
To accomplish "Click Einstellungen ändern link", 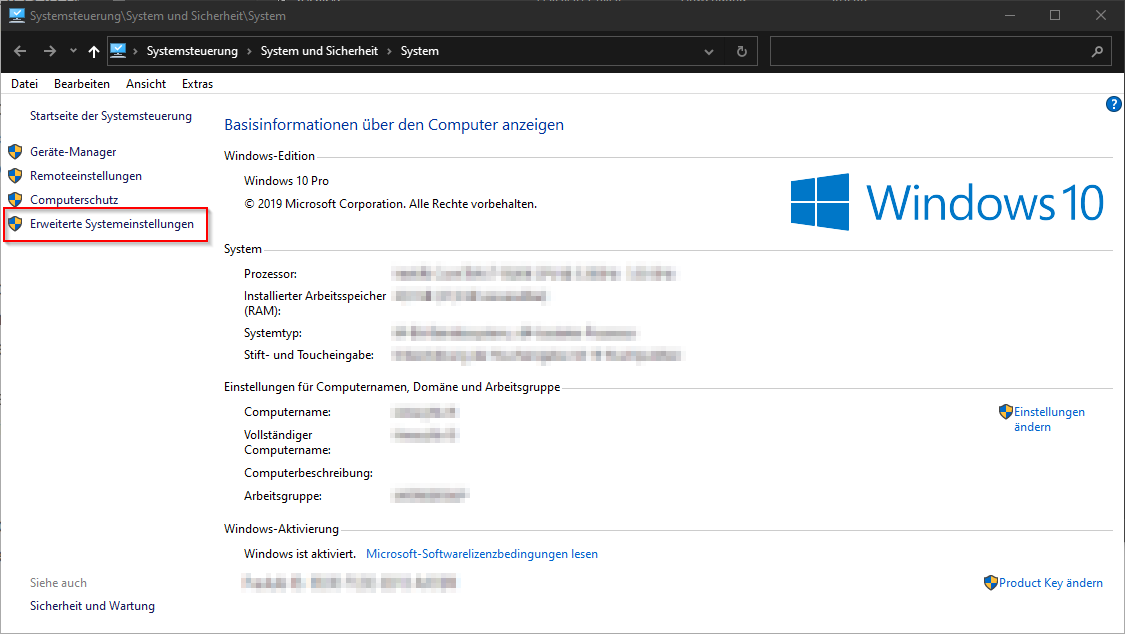I will [1048, 419].
